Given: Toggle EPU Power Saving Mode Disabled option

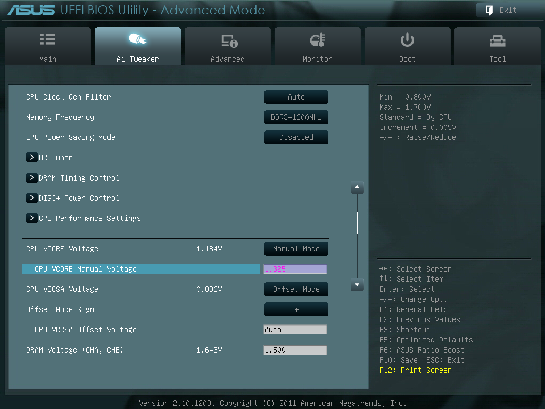Looking at the screenshot, I should (296, 137).
